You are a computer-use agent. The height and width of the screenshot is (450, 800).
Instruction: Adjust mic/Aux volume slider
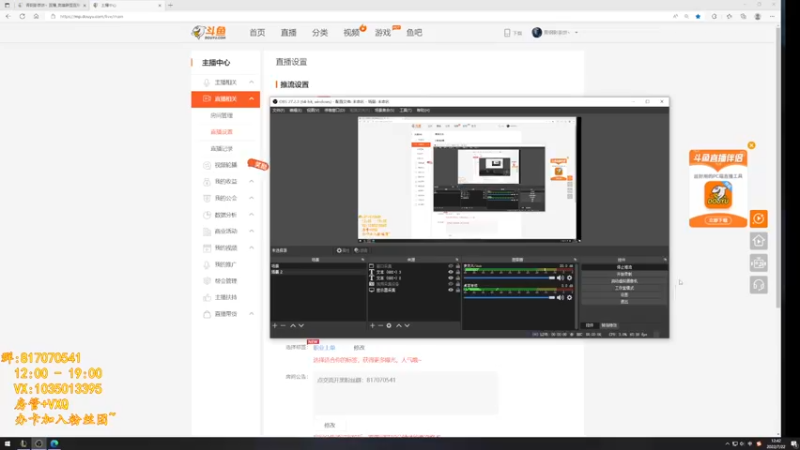[x=509, y=278]
